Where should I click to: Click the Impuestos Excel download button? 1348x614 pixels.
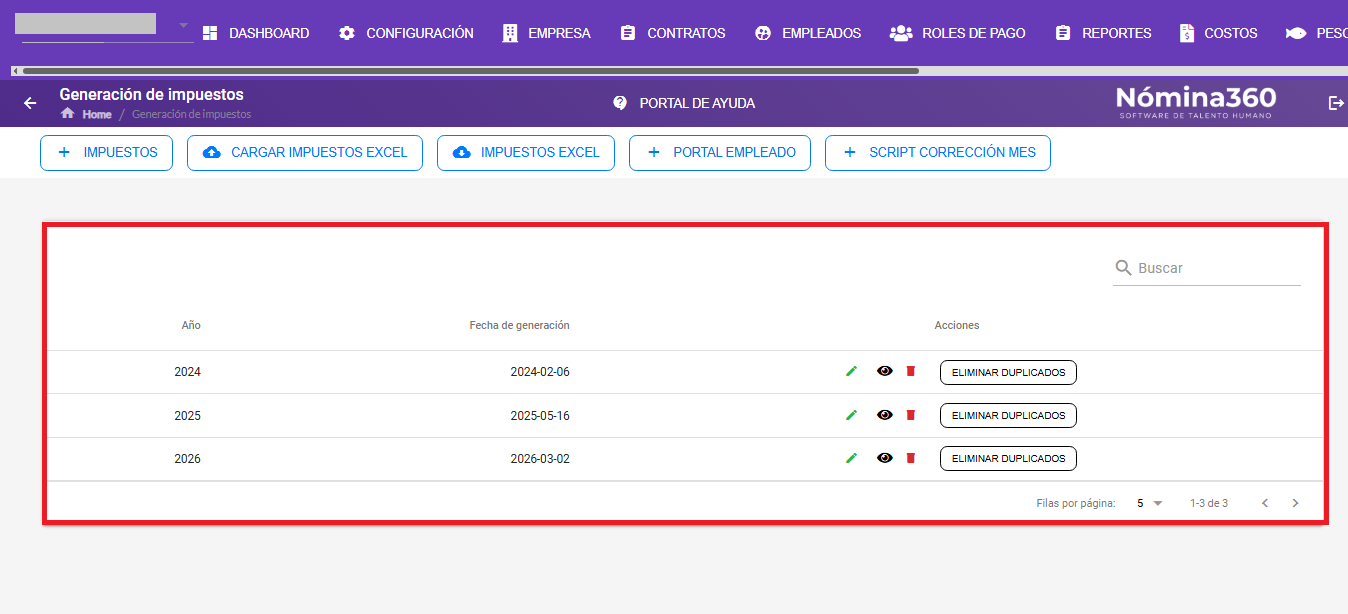click(526, 153)
